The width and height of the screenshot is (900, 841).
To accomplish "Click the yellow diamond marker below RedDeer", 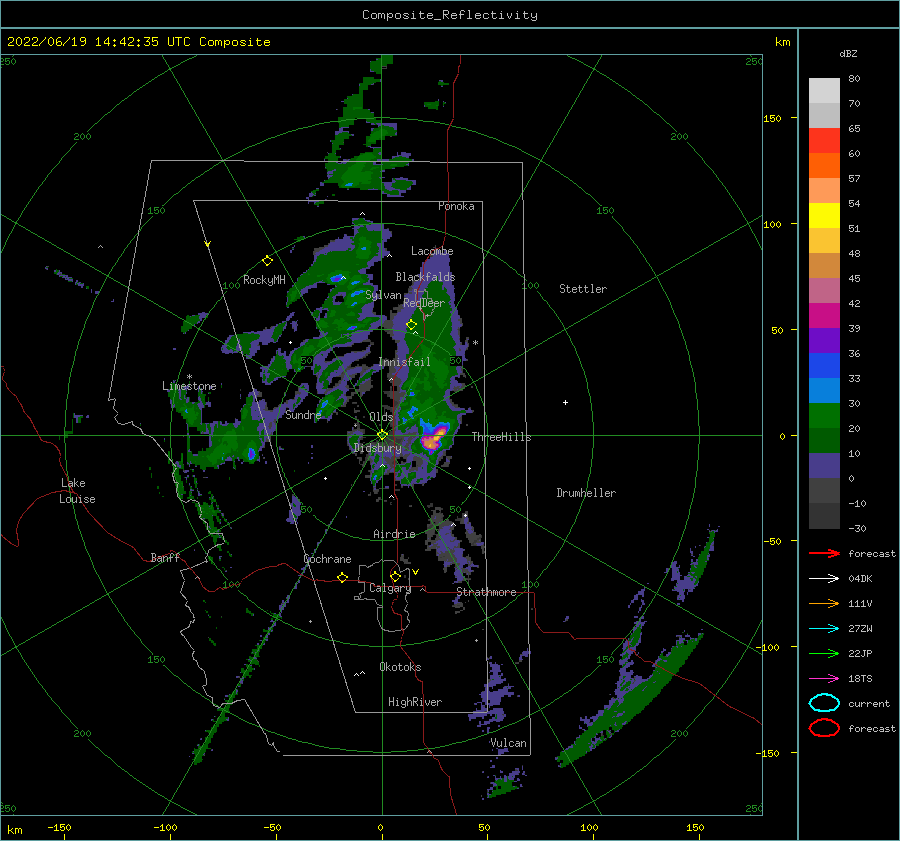I will (x=411, y=325).
